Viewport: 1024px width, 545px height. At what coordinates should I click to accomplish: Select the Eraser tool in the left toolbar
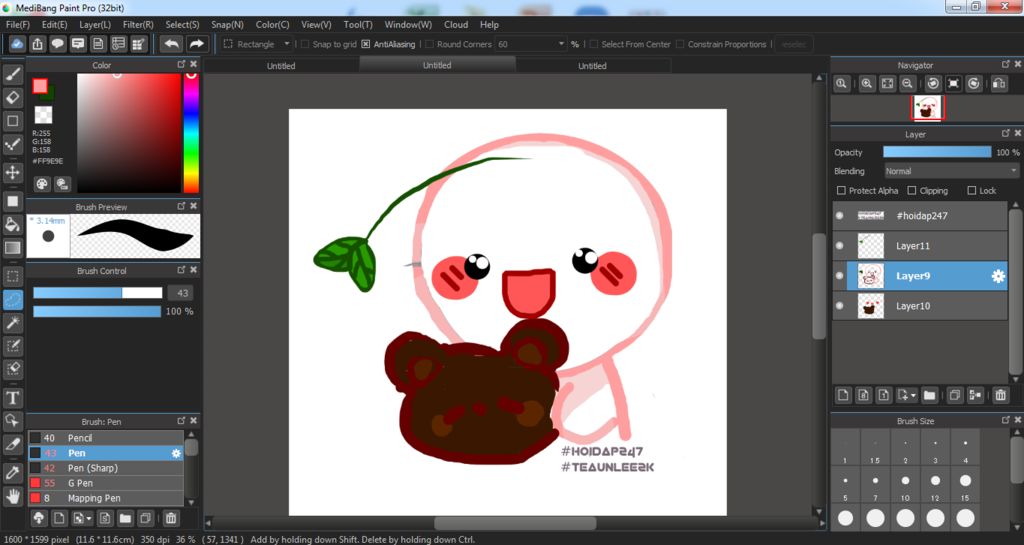(x=13, y=97)
